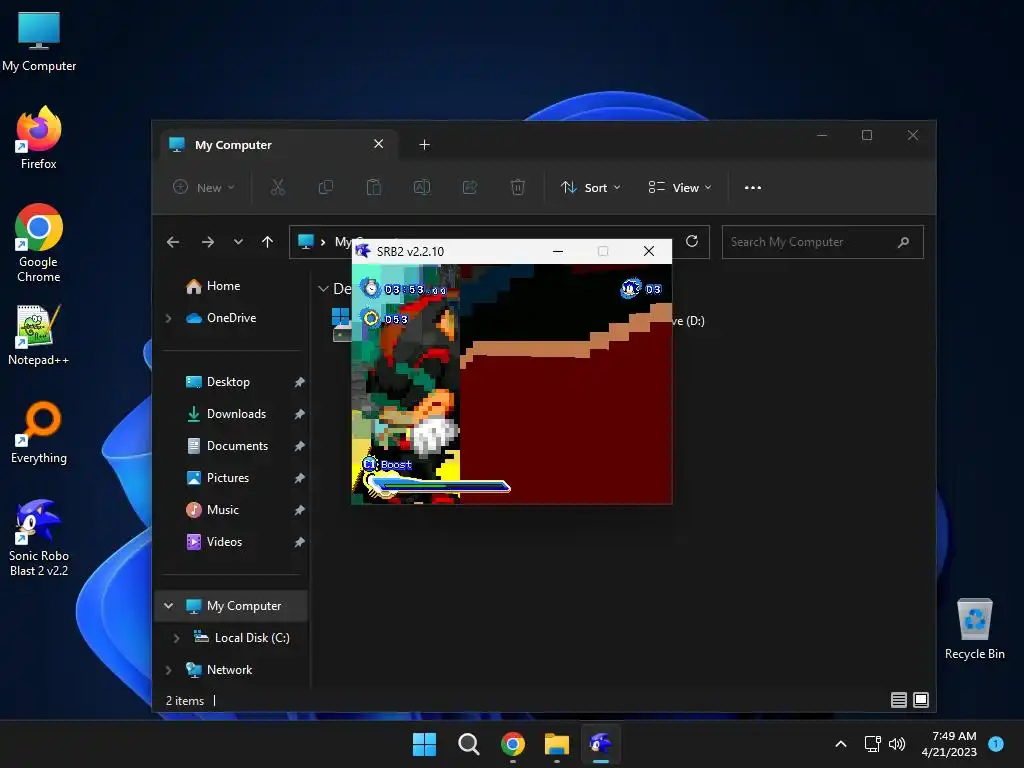Click the SRB2 Boost gauge bar
Screen dimensions: 1024x768
tap(438, 486)
